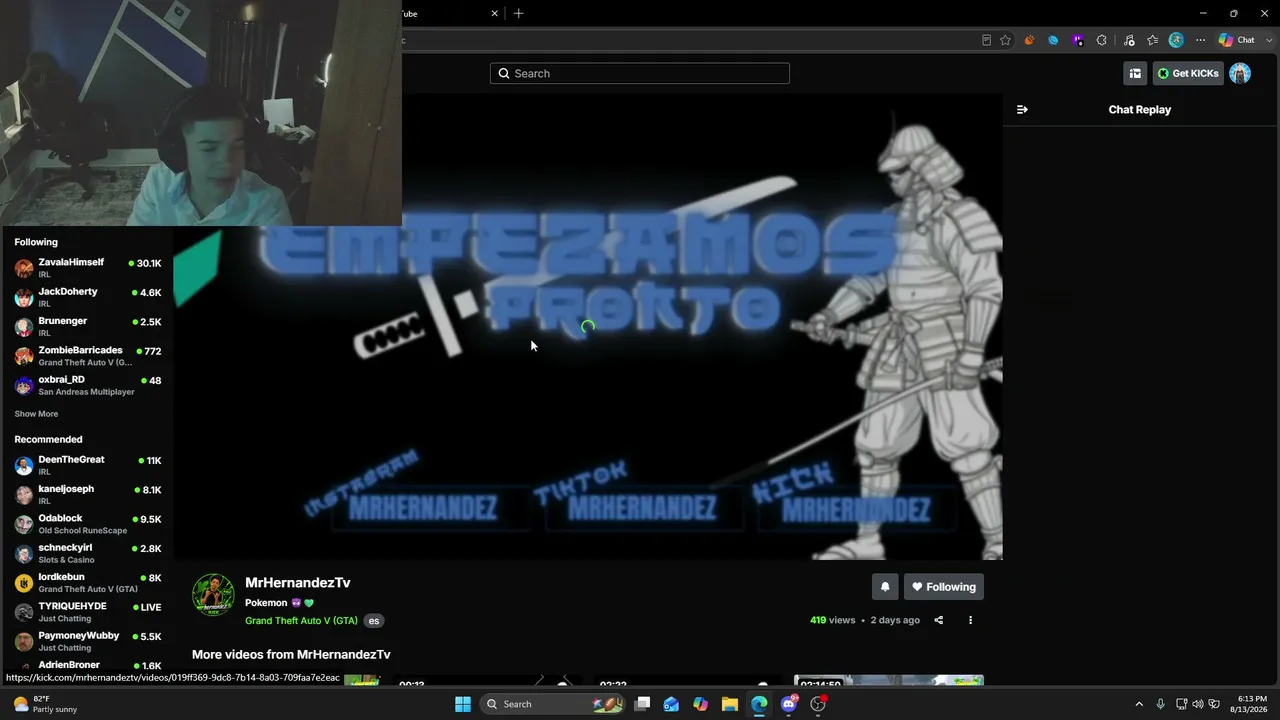Open the Windows Start menu
Screen dimensions: 1280x720
(x=463, y=704)
